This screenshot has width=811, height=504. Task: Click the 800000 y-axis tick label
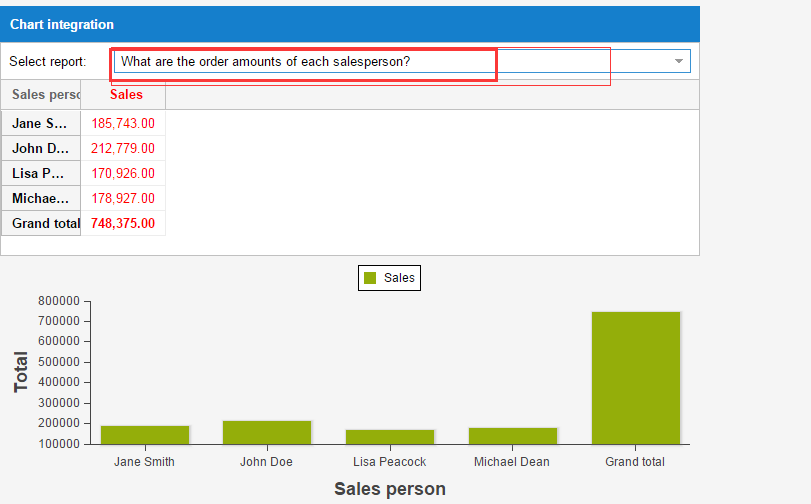point(59,301)
